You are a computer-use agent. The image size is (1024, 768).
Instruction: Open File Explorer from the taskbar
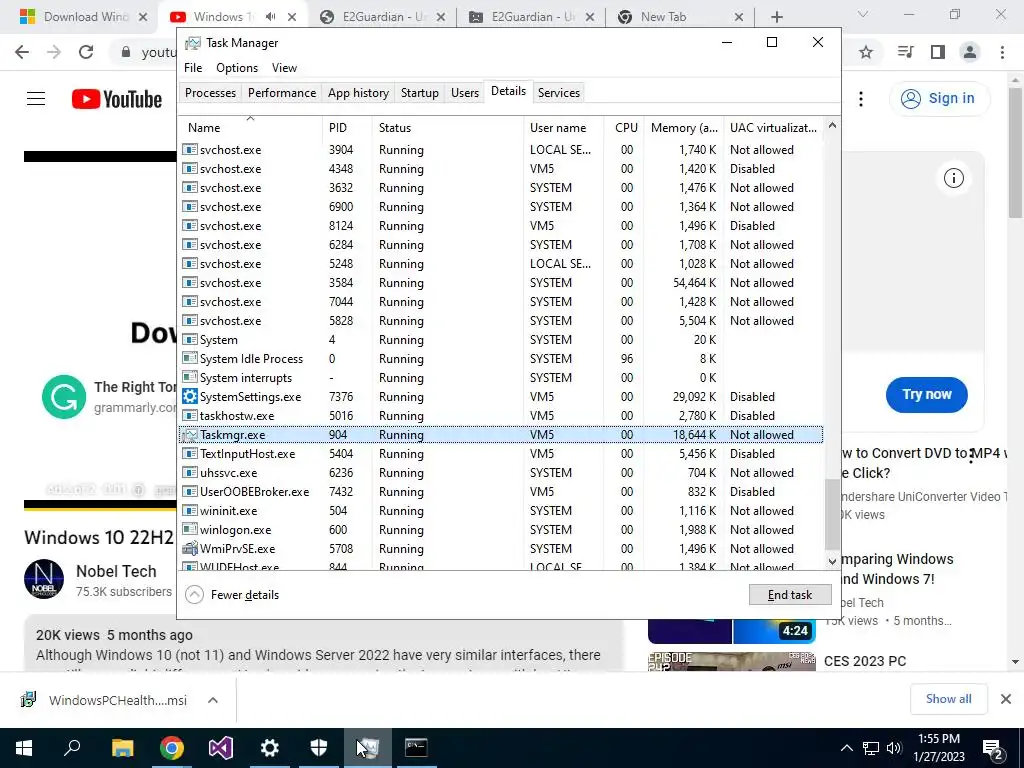(122, 748)
